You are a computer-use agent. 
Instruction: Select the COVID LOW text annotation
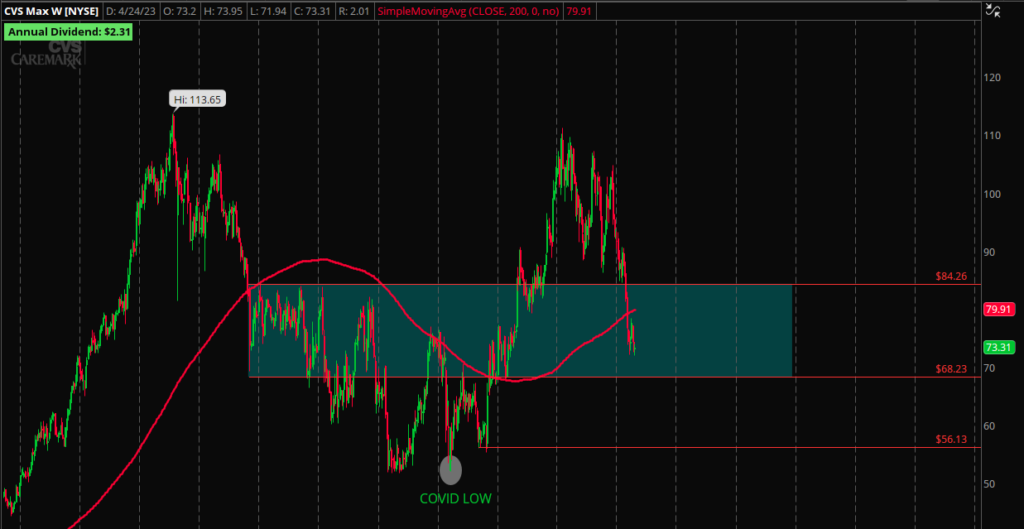(x=456, y=497)
